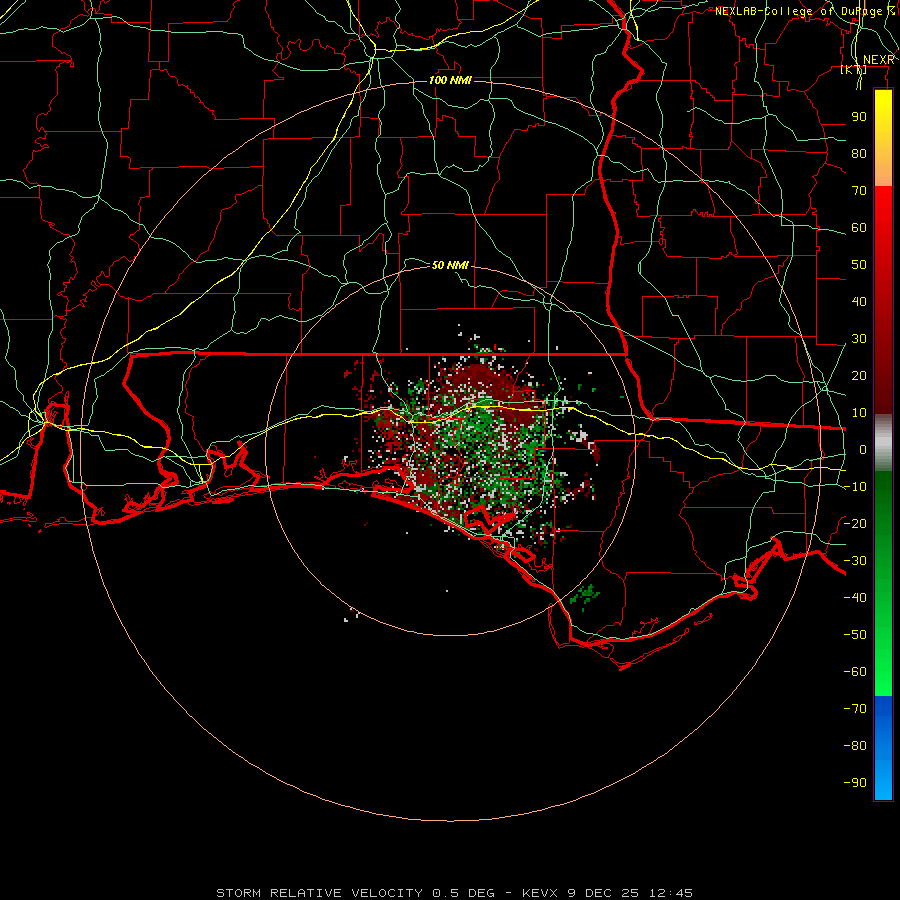The image size is (900, 900).
Task: Click the -90 scale label
Action: pyautogui.click(x=855, y=783)
